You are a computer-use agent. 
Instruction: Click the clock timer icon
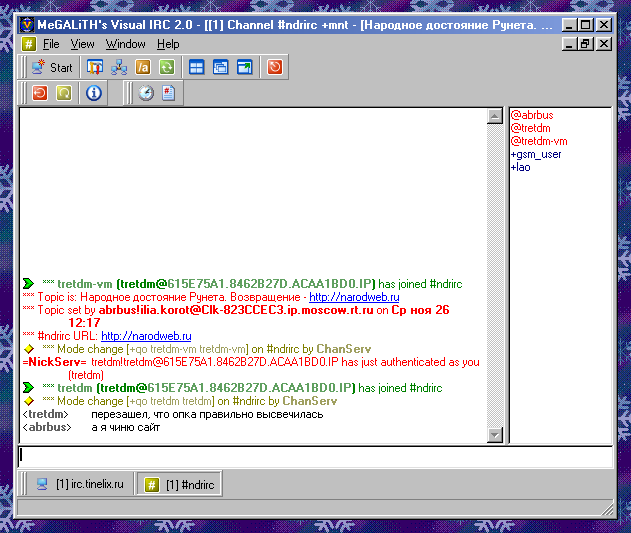(146, 94)
